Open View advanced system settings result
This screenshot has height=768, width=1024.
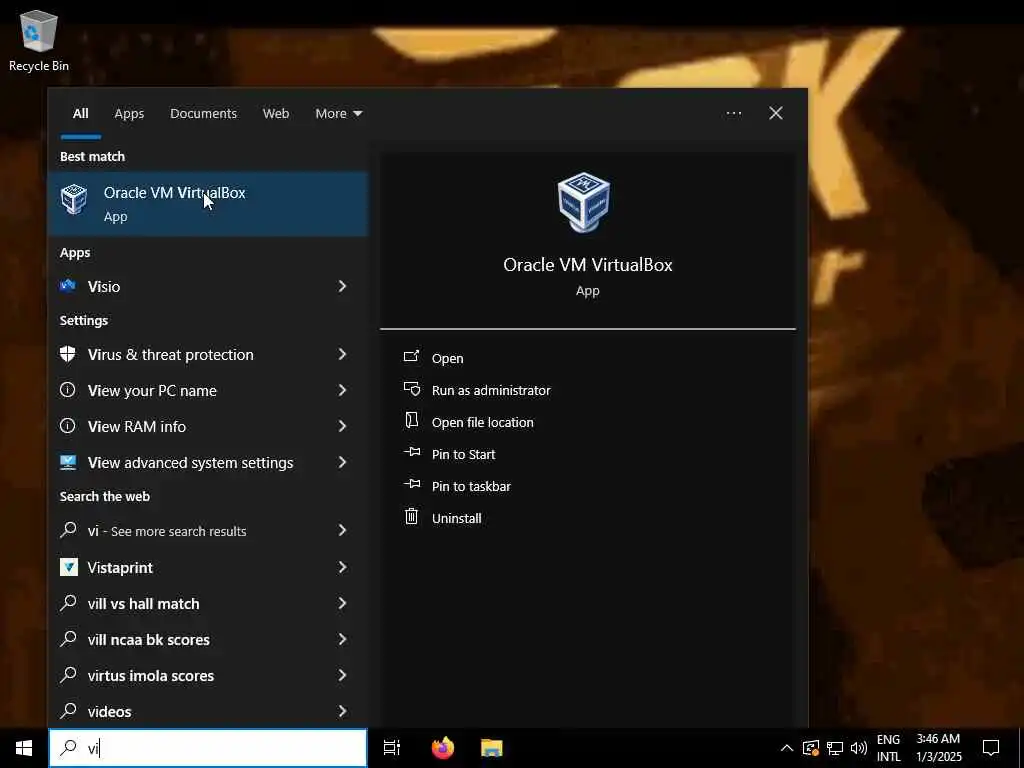pyautogui.click(x=208, y=462)
